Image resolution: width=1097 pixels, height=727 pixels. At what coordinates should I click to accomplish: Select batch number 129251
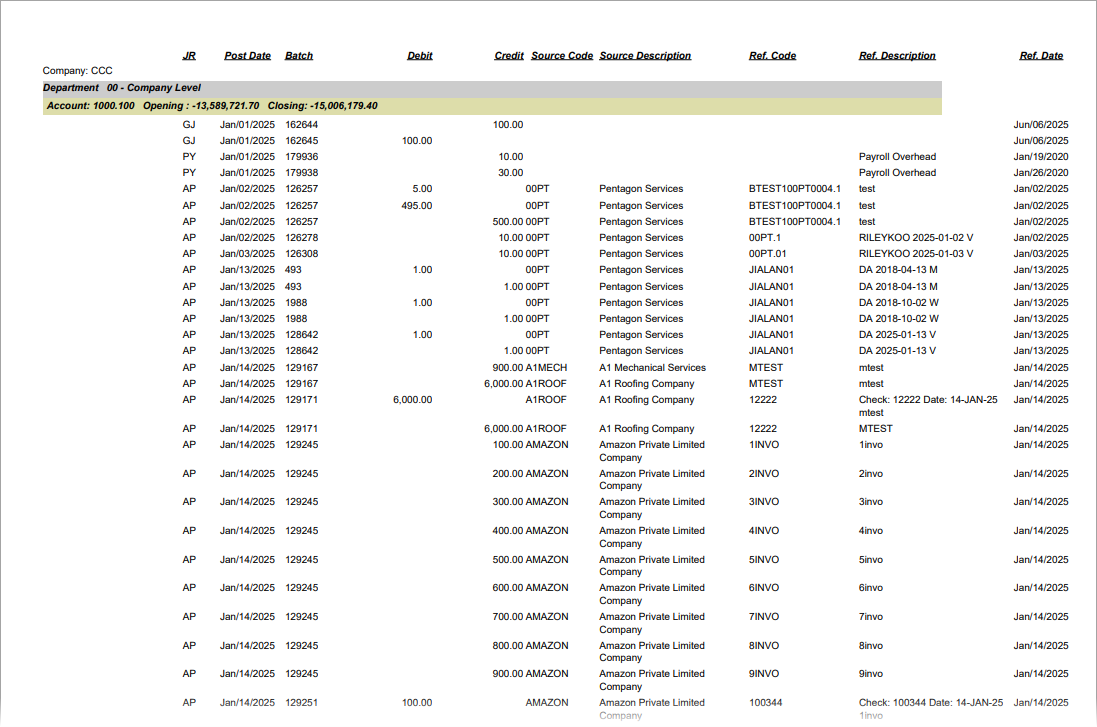302,703
